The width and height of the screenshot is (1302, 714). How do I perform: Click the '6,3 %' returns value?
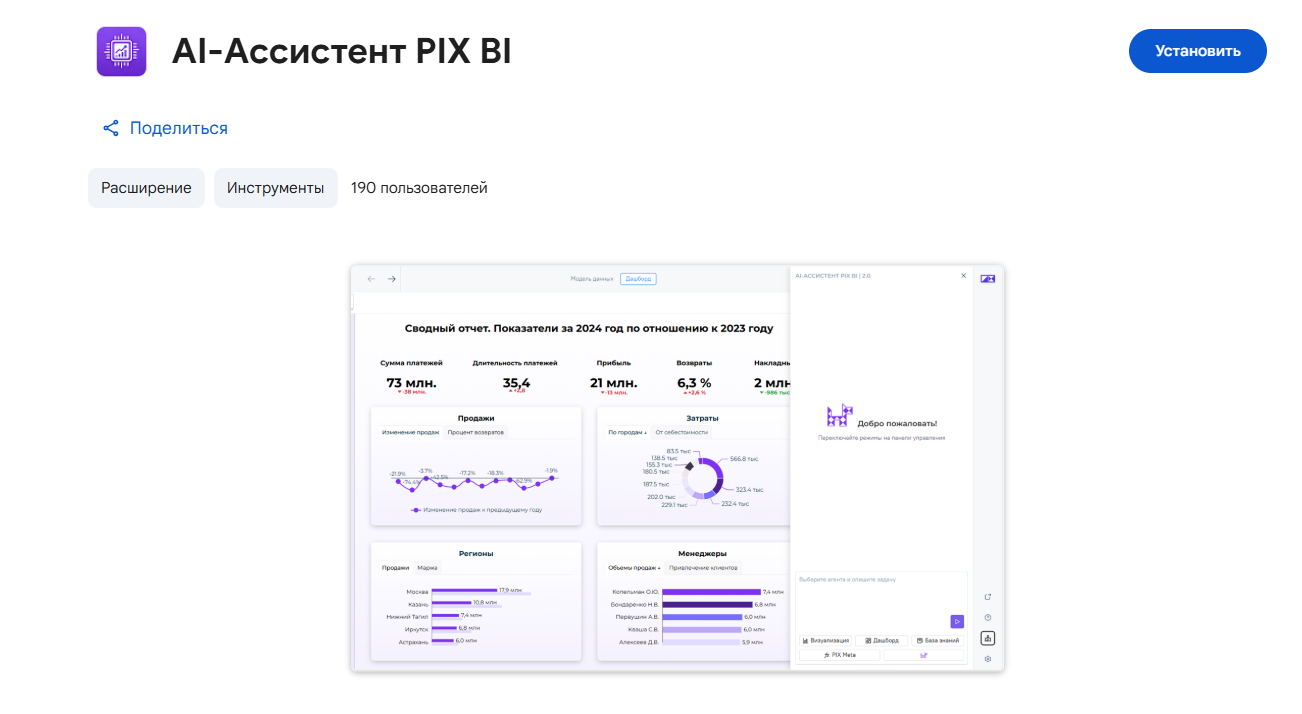(694, 383)
